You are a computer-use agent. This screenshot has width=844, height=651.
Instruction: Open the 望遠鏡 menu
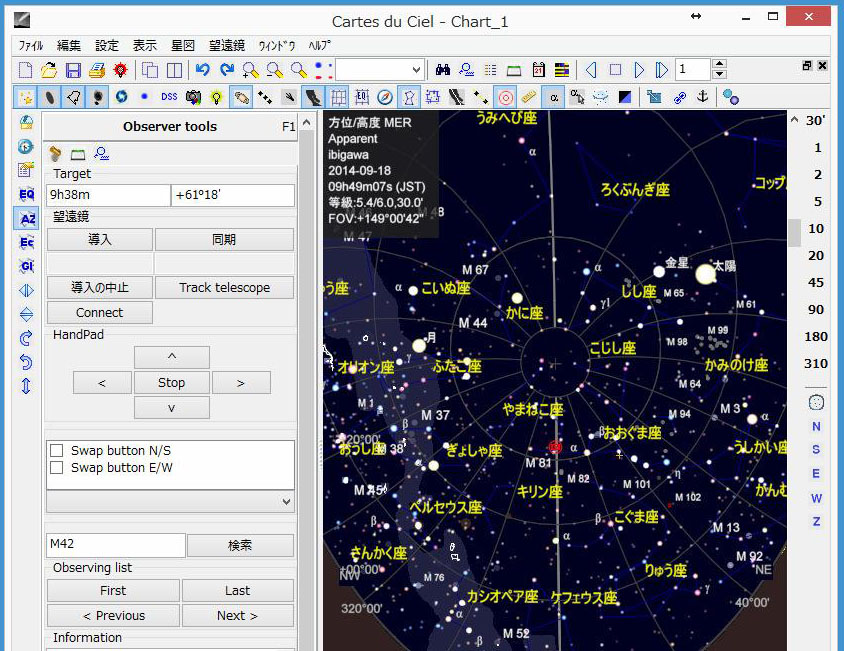pyautogui.click(x=227, y=45)
